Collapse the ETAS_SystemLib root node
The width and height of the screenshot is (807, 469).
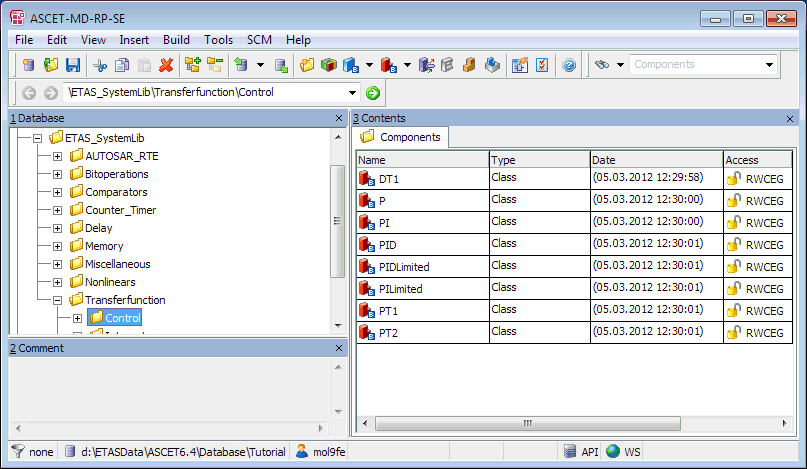tap(37, 138)
